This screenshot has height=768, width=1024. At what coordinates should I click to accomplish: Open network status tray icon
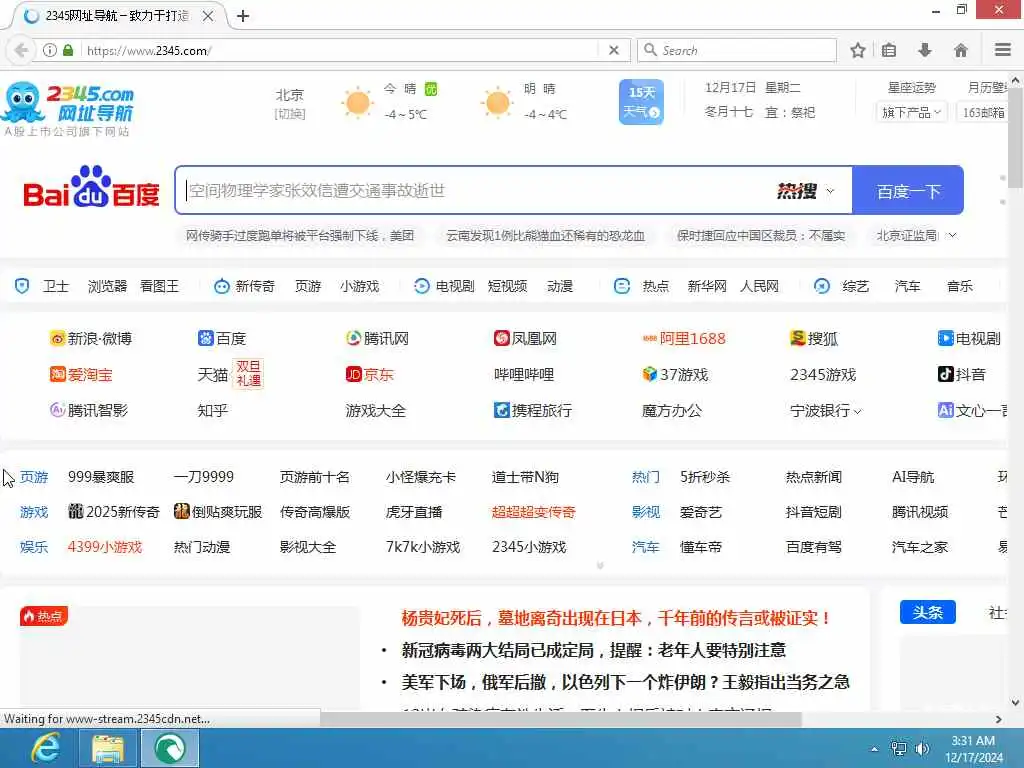tap(899, 748)
